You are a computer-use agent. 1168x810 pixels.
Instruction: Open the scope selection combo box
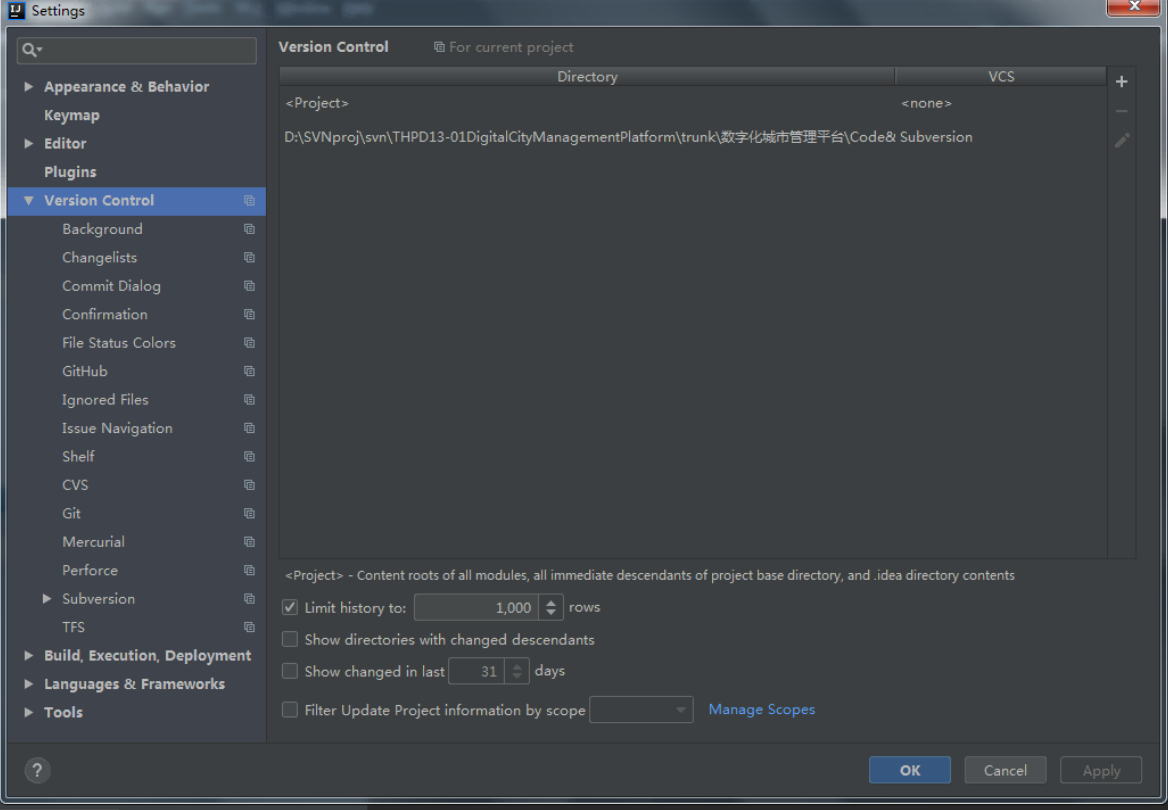641,709
